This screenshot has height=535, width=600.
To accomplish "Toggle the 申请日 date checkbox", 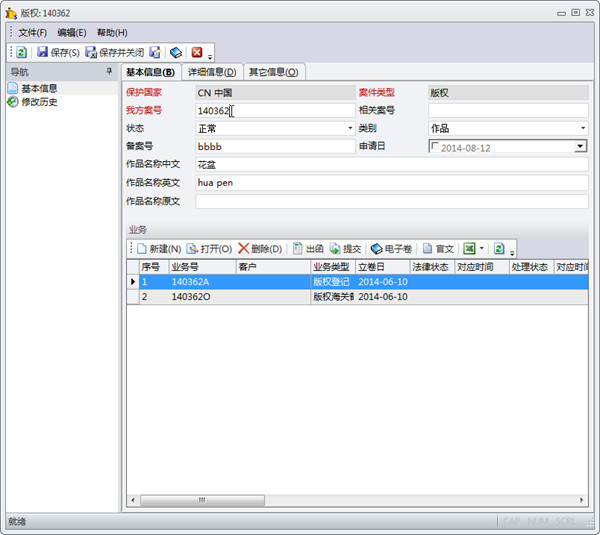I will [435, 147].
